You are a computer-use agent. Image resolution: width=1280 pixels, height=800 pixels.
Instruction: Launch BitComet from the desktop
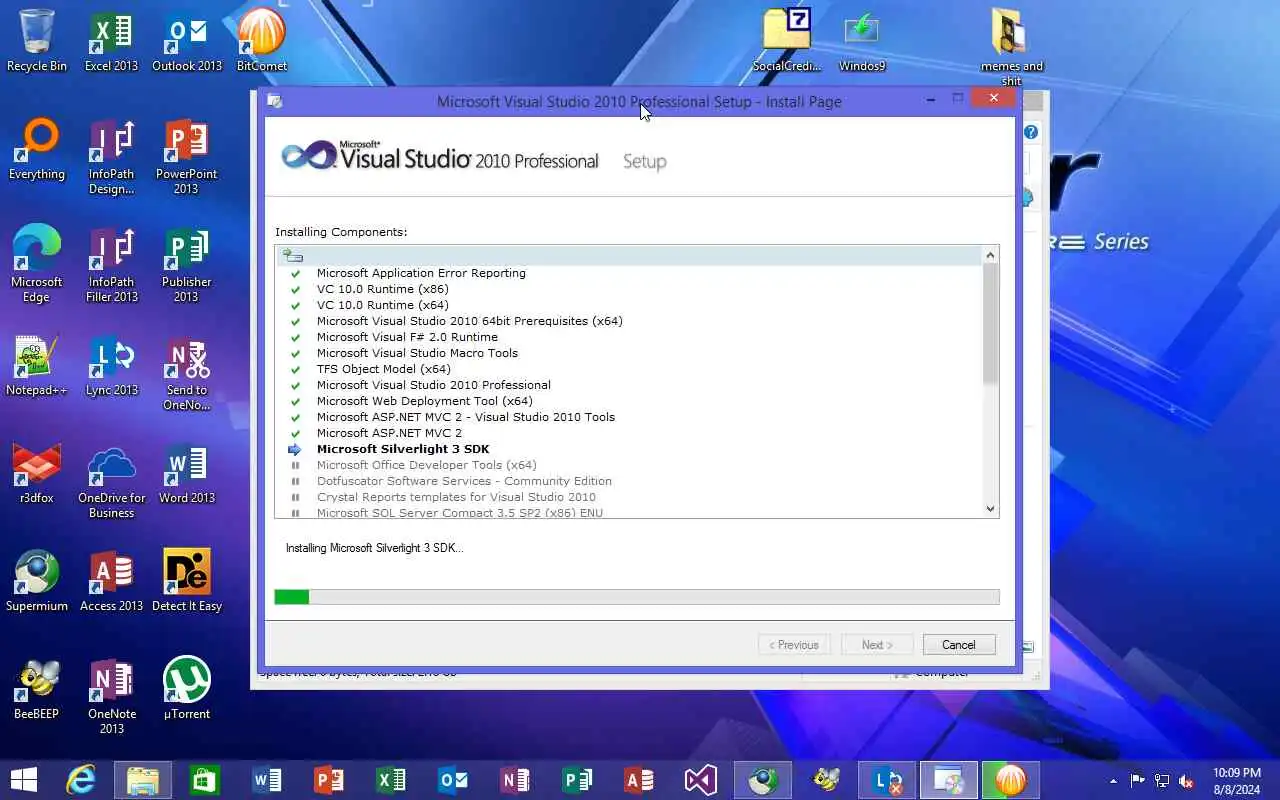[x=262, y=41]
